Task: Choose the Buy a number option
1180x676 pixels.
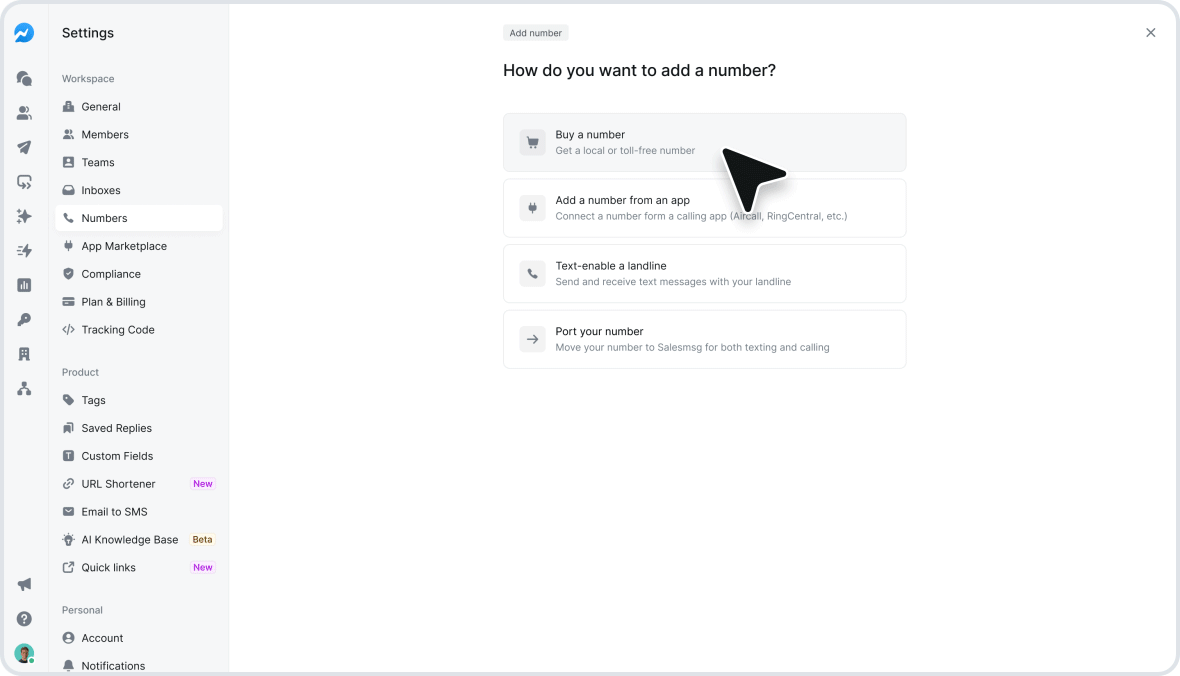Action: click(x=704, y=141)
